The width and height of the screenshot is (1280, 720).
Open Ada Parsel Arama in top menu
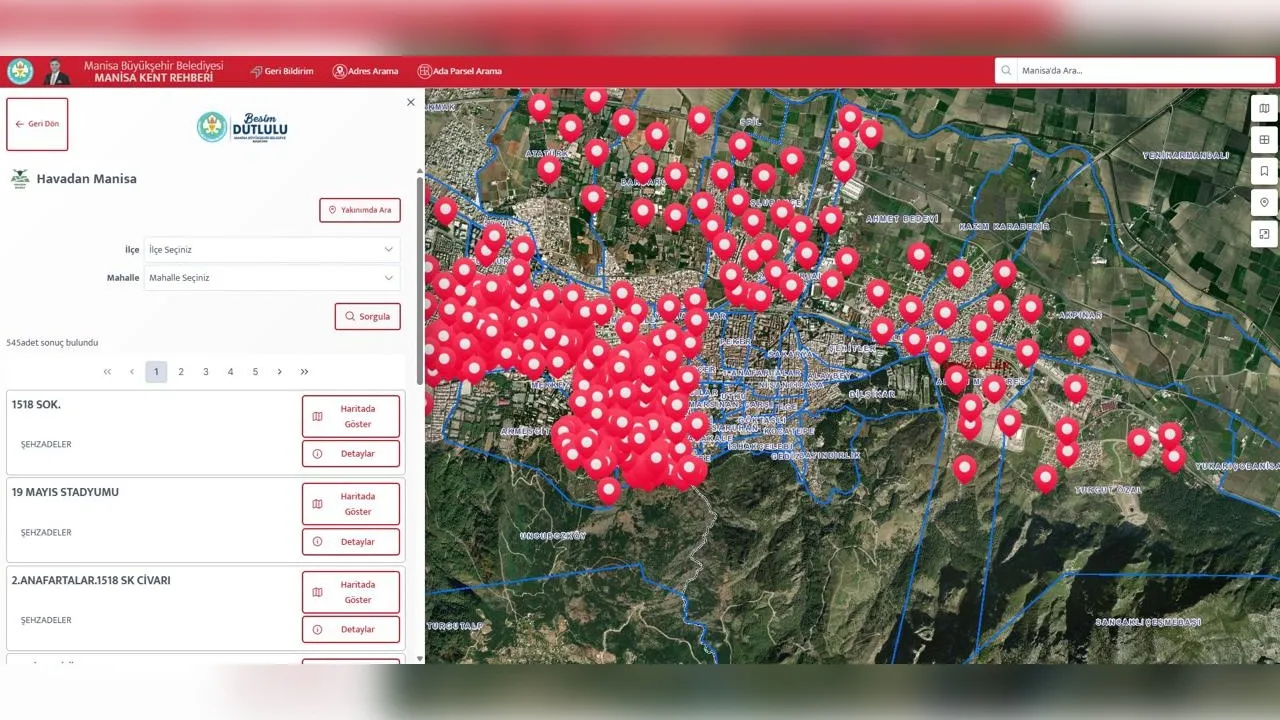[x=460, y=72]
